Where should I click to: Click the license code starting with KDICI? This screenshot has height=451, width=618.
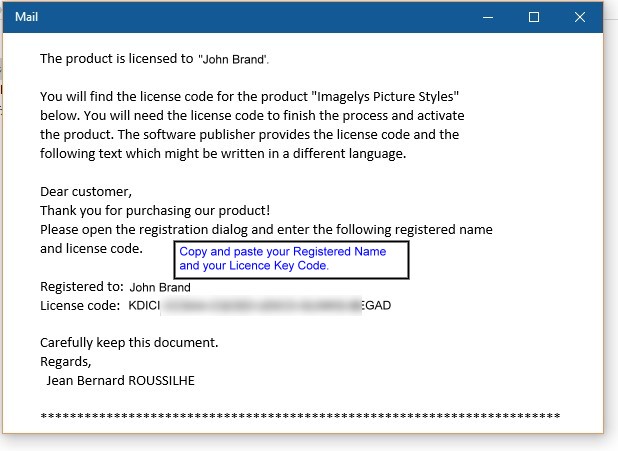pyautogui.click(x=260, y=305)
